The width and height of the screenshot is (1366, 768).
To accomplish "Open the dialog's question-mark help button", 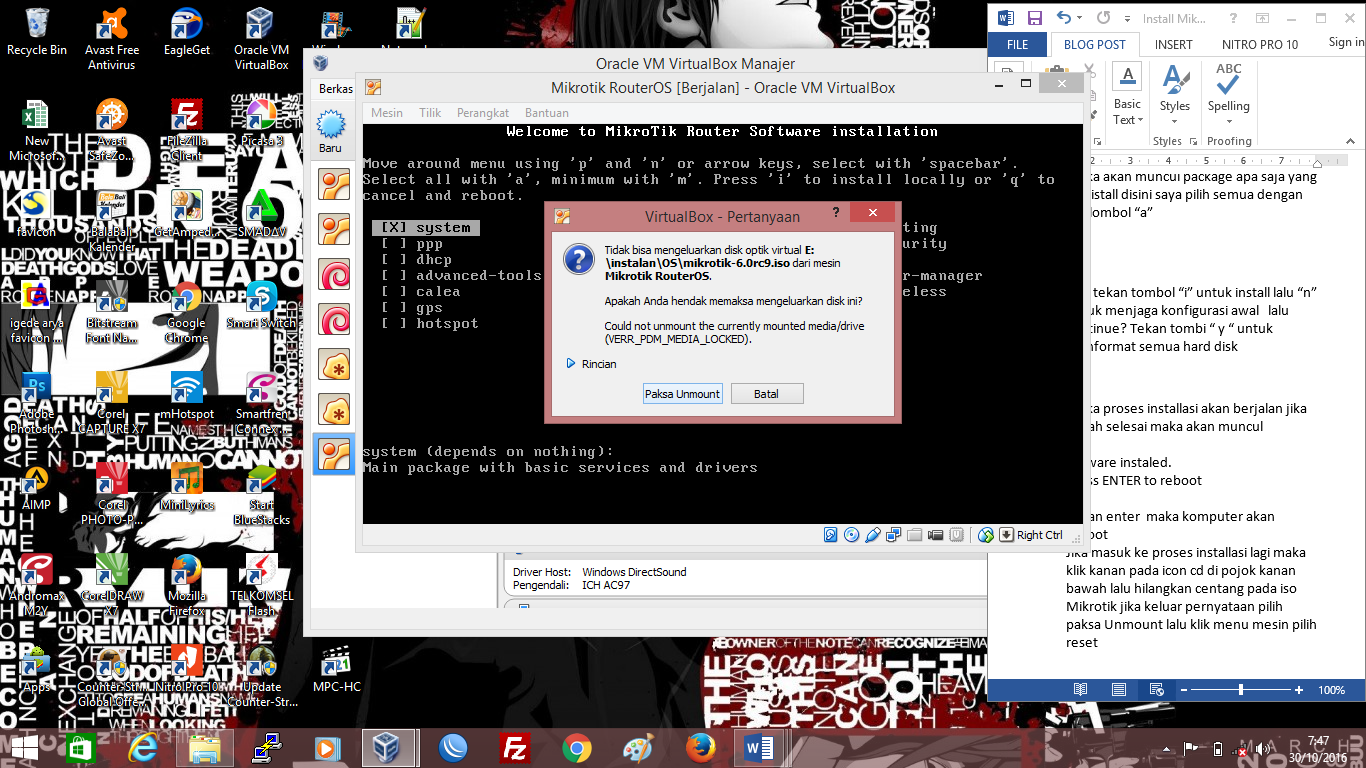I will 836,213.
